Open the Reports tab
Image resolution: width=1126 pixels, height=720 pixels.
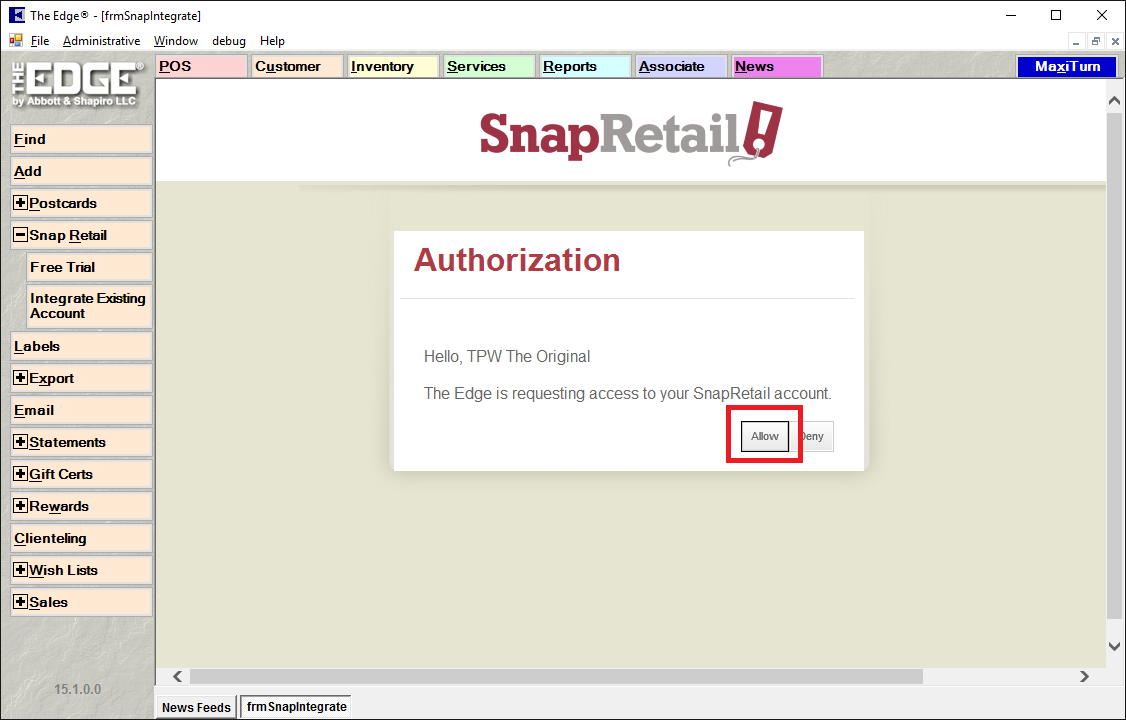point(585,67)
